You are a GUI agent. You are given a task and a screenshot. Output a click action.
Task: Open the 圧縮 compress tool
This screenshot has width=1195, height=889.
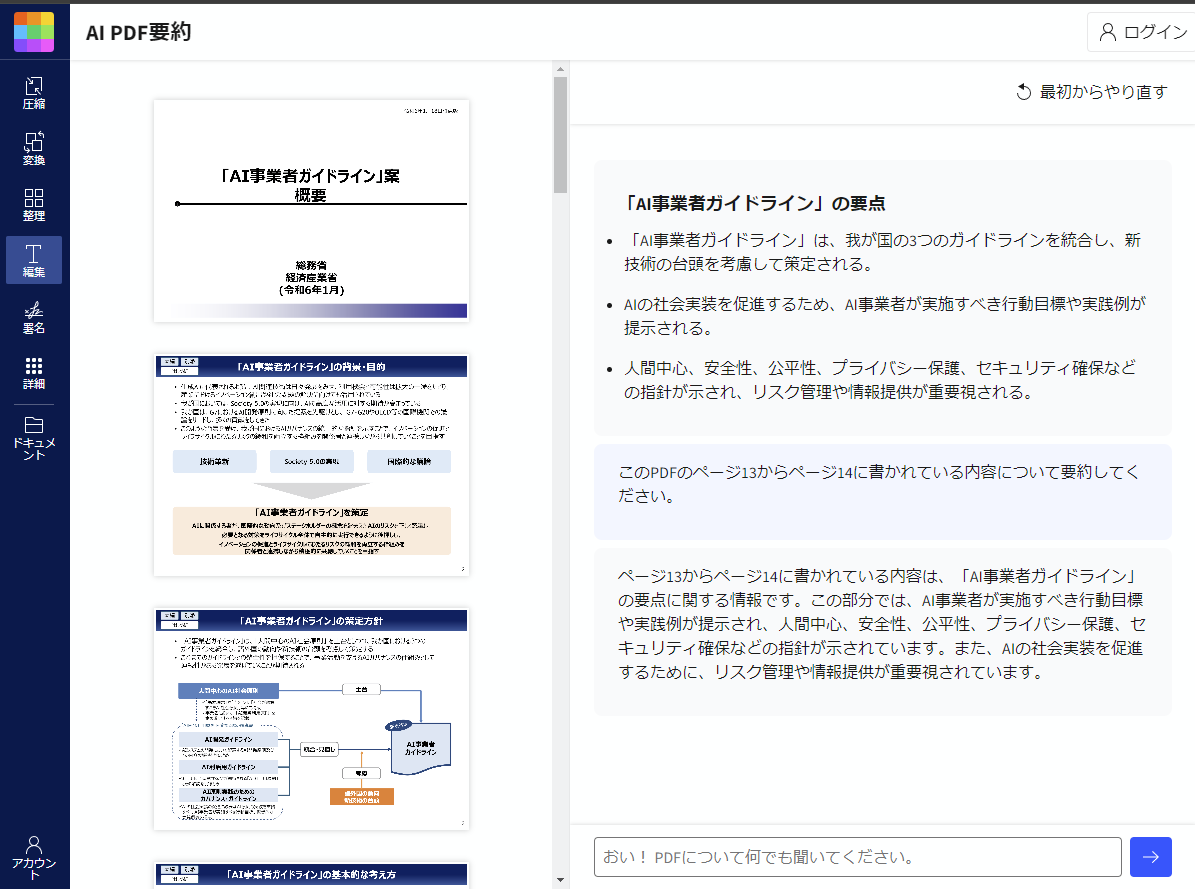34,92
